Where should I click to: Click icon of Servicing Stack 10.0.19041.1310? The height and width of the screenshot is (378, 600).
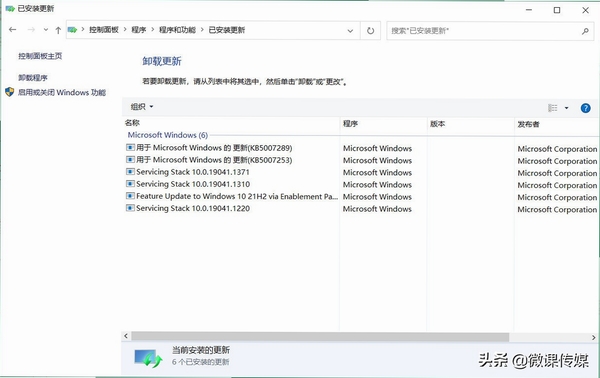[x=130, y=184]
